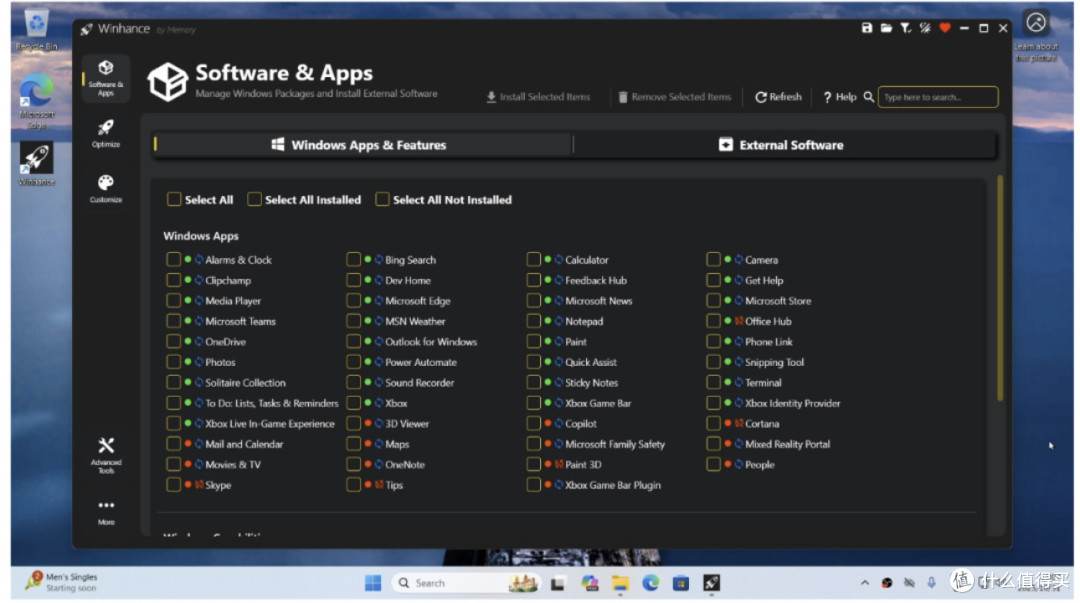Click the save configuration floppy disk icon
1080x603 pixels.
pyautogui.click(x=867, y=29)
